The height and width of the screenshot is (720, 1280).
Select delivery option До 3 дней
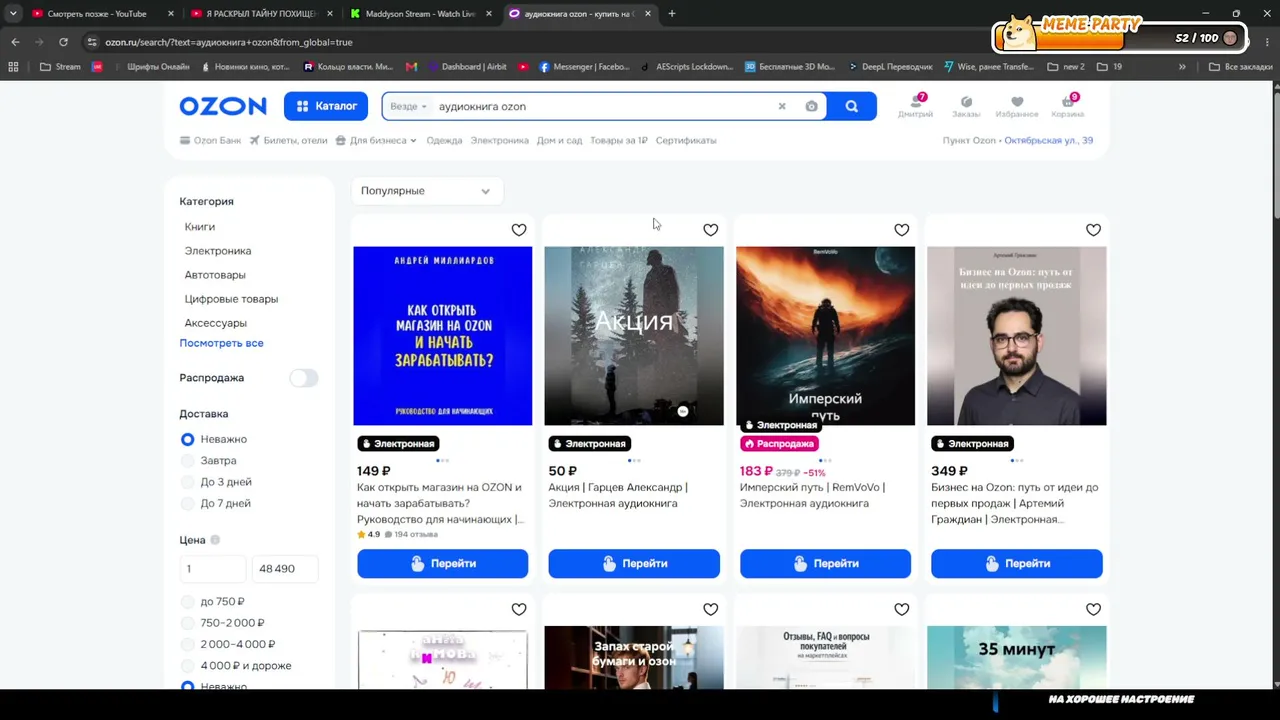187,482
